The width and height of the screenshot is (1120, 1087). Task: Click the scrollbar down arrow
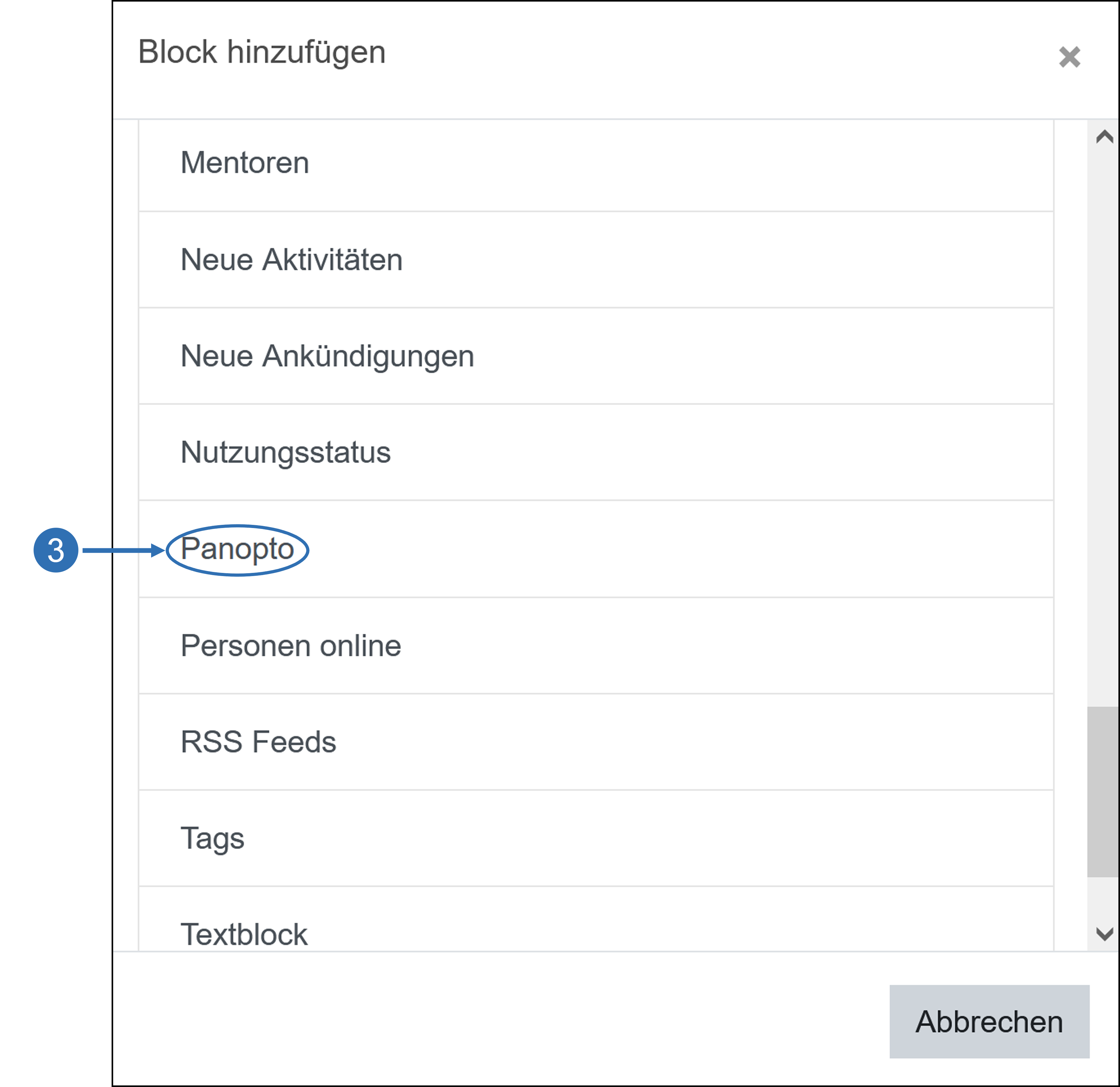[x=1104, y=934]
